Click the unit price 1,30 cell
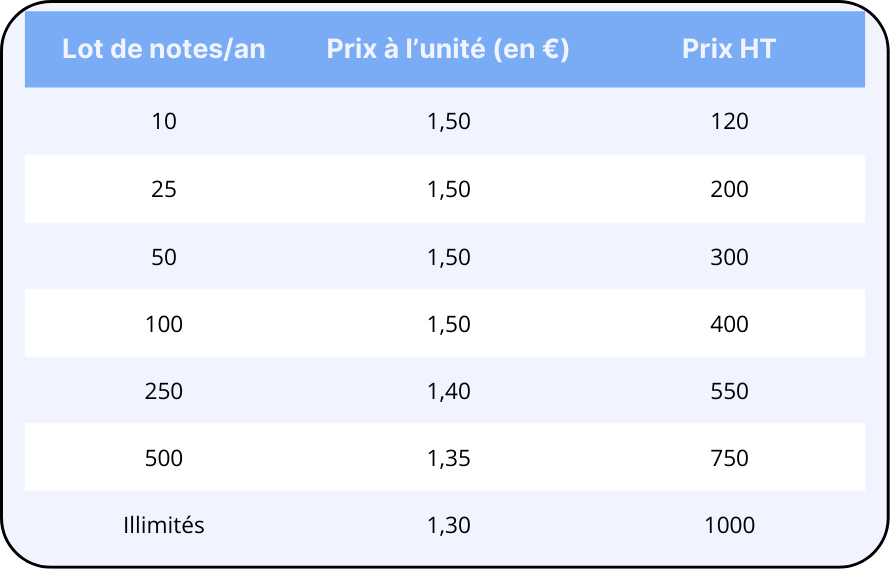This screenshot has width=890, height=569. (x=448, y=525)
